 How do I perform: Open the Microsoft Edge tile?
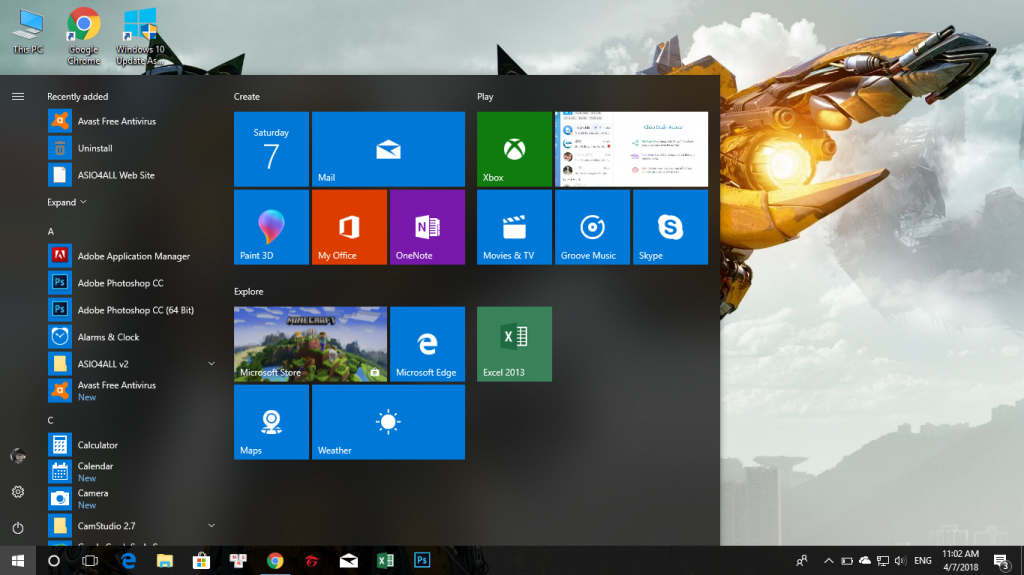click(x=427, y=343)
